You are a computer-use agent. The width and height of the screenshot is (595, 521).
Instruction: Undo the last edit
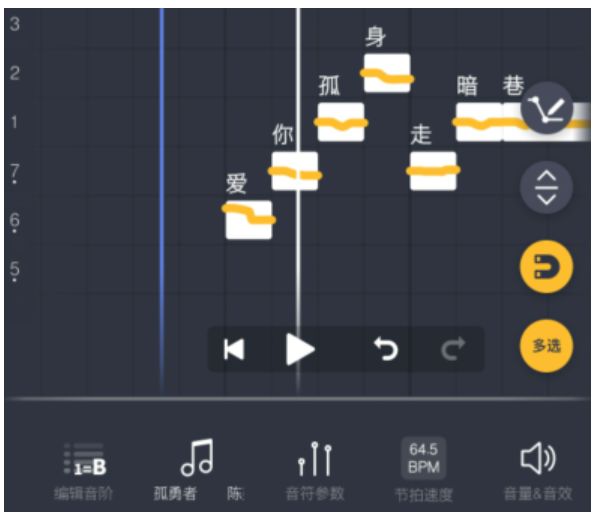[x=386, y=348]
